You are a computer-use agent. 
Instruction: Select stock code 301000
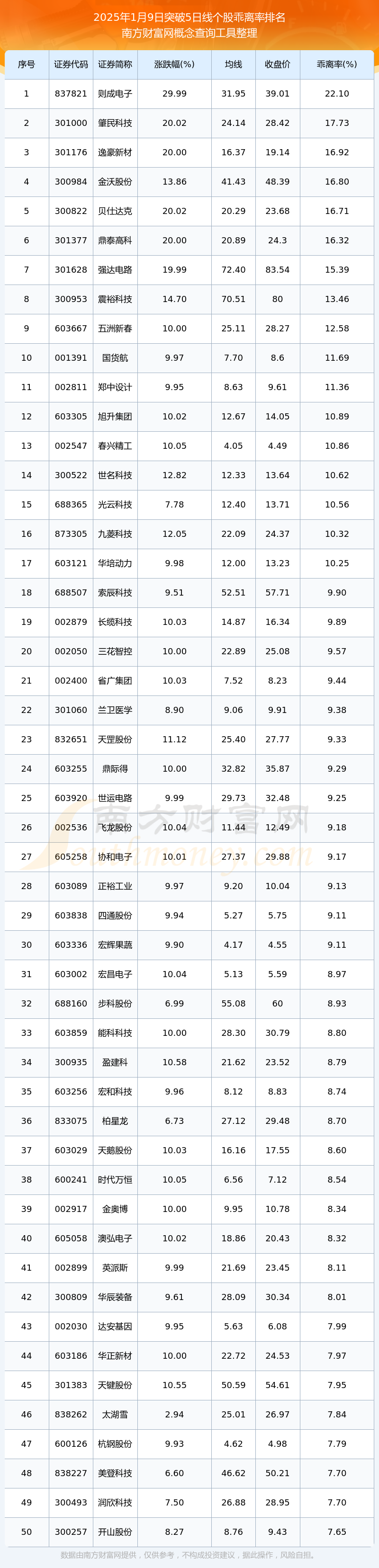[x=71, y=123]
